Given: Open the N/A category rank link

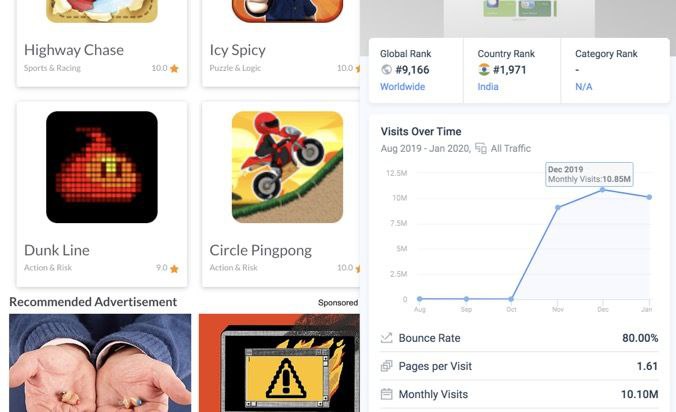Looking at the screenshot, I should click(583, 87).
